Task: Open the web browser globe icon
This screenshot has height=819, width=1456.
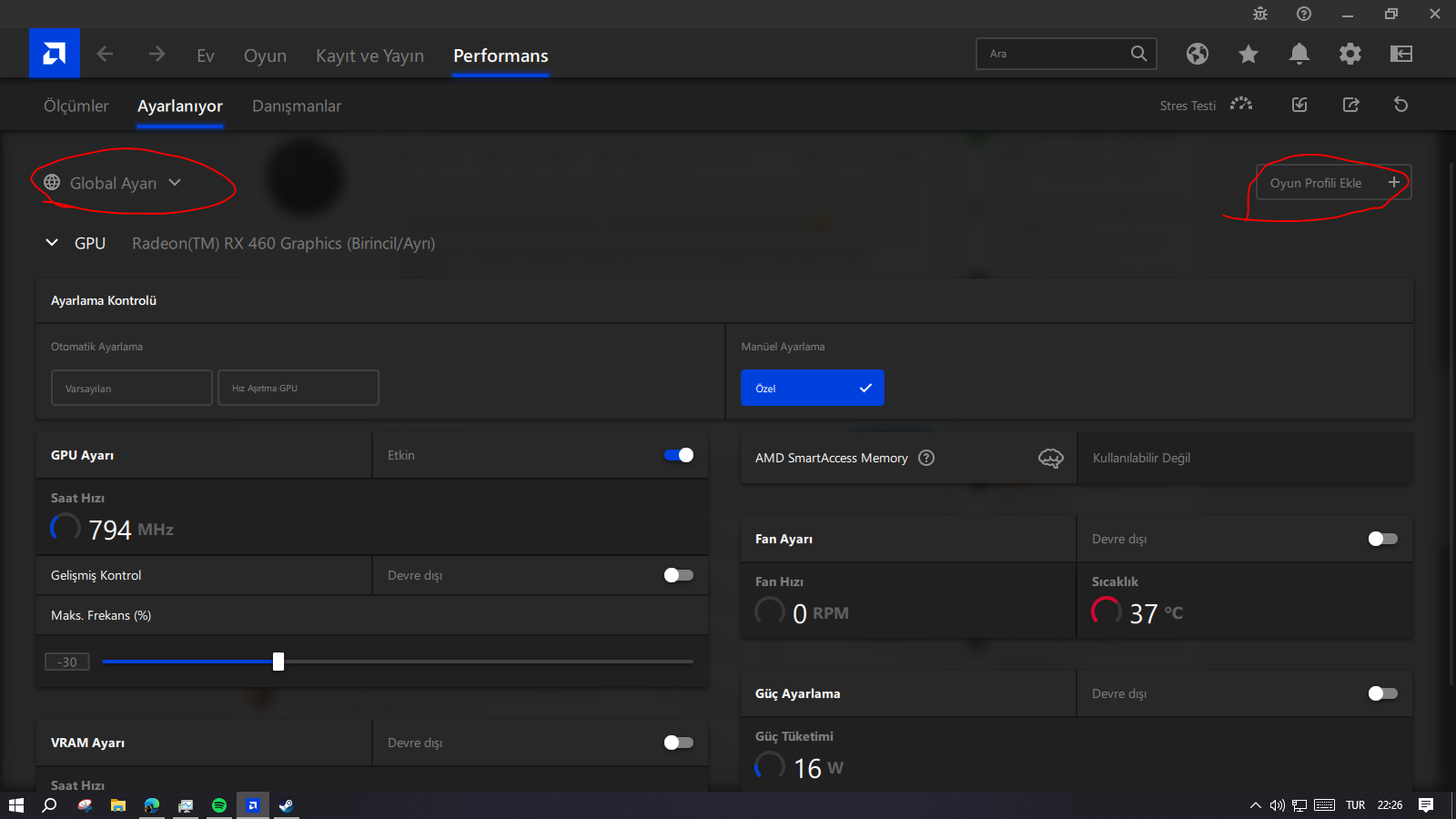Action: pos(1198,54)
